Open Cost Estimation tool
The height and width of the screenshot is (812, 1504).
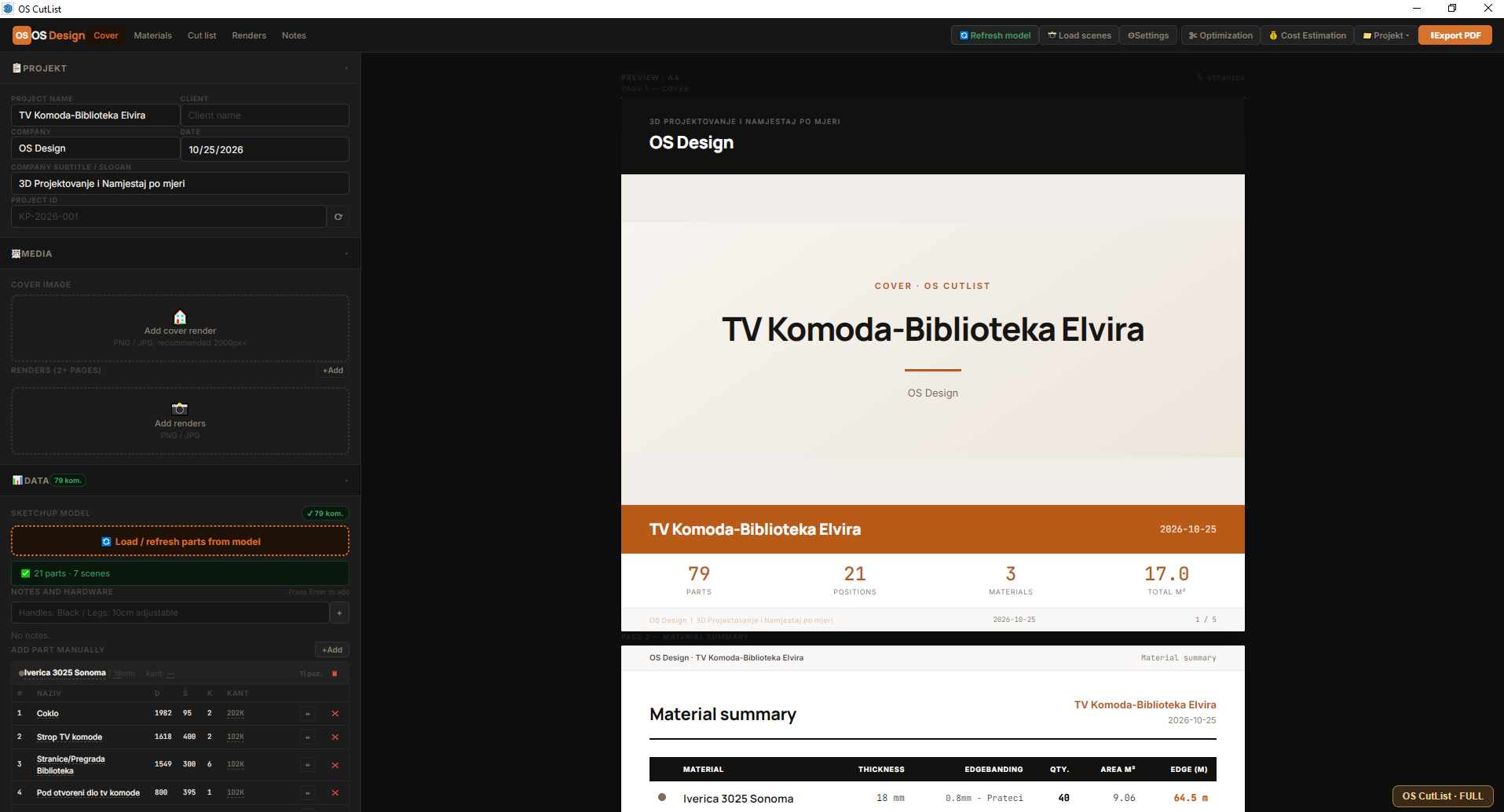(1307, 35)
